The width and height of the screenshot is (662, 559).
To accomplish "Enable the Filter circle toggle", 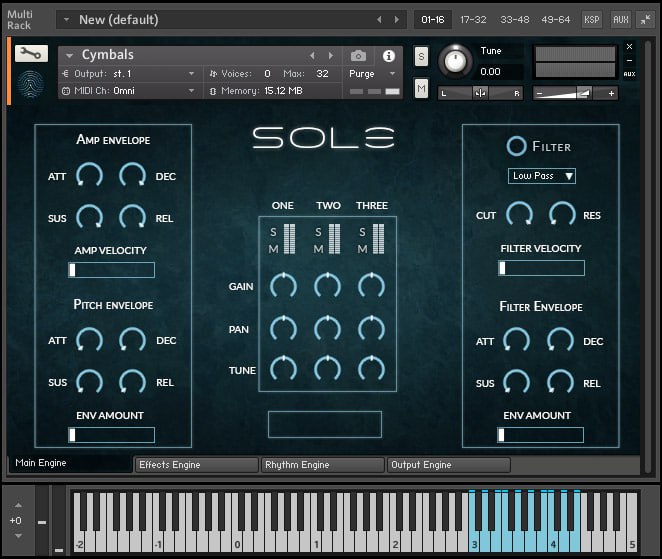I will [x=516, y=146].
